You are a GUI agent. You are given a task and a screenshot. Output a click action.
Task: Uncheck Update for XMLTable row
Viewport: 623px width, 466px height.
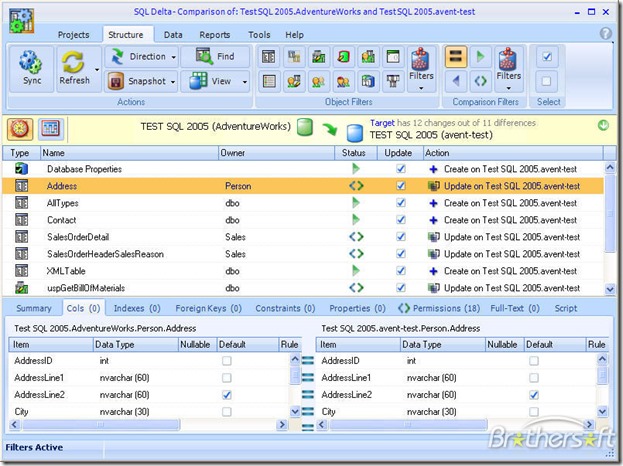(400, 271)
